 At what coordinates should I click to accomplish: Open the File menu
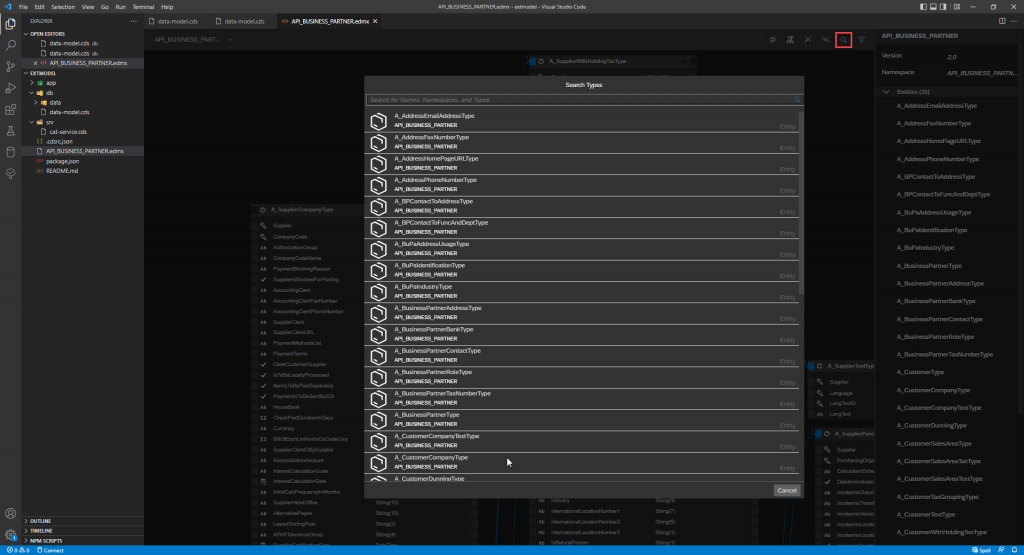23,7
